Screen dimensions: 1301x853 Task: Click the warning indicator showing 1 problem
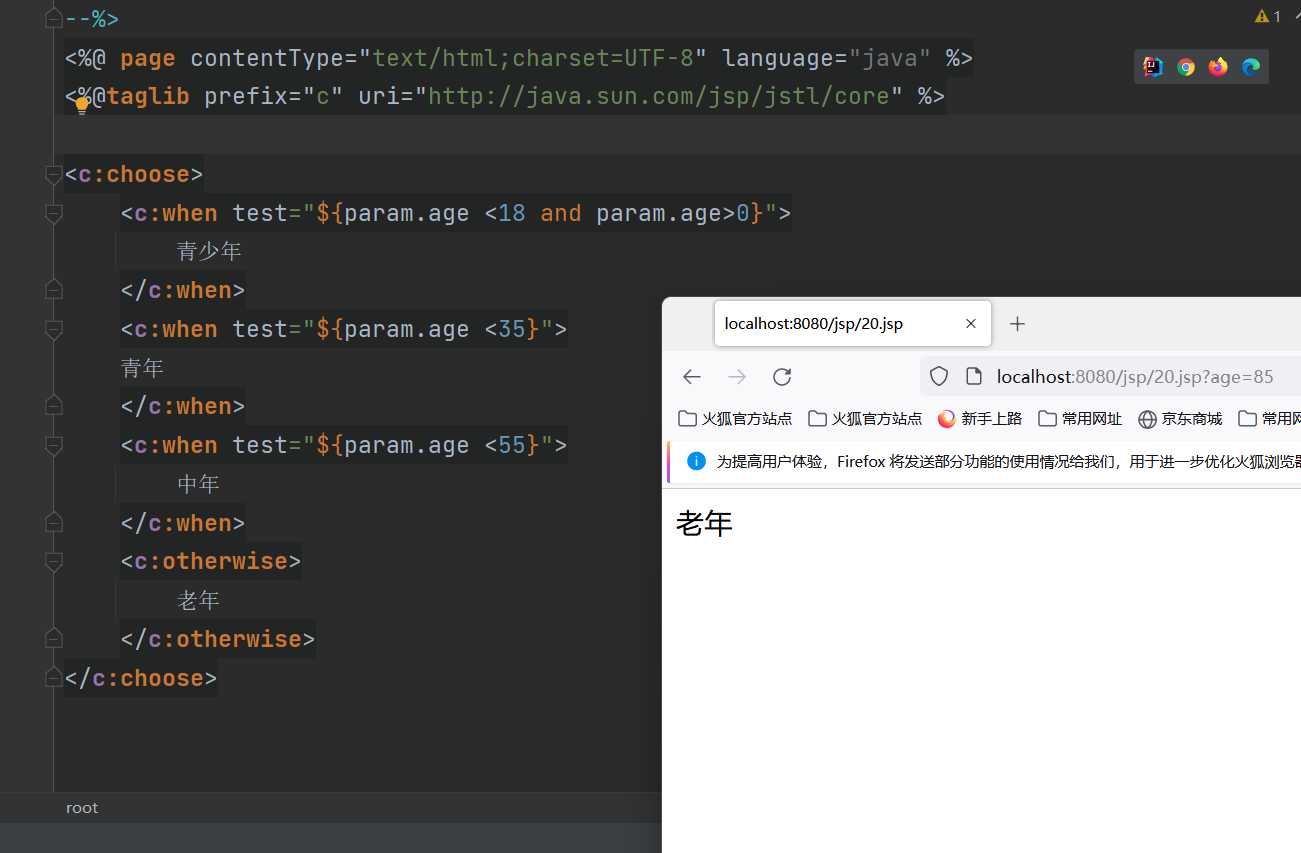1267,16
